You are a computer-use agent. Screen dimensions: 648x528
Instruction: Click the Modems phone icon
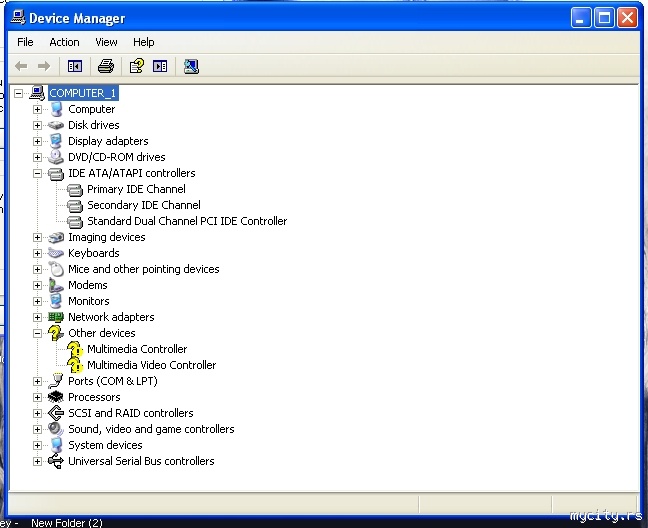click(x=56, y=285)
